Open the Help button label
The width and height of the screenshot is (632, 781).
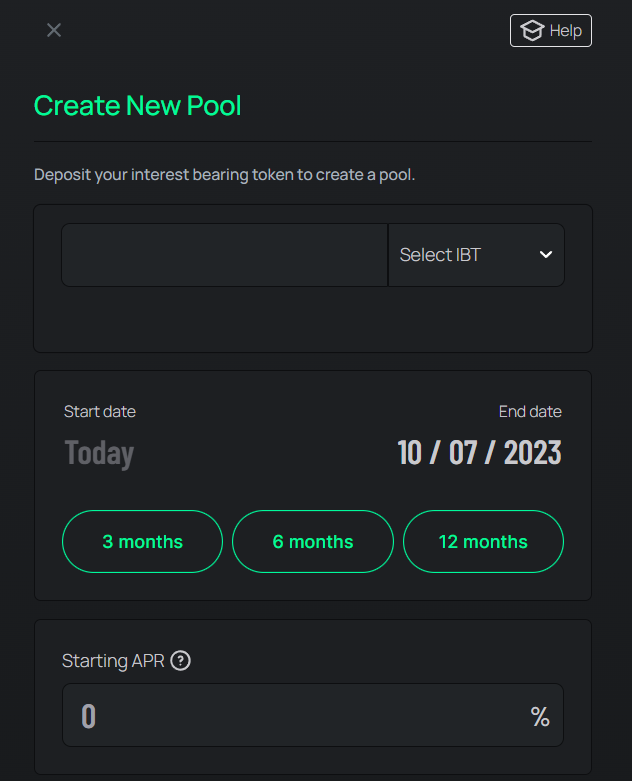pyautogui.click(x=566, y=31)
